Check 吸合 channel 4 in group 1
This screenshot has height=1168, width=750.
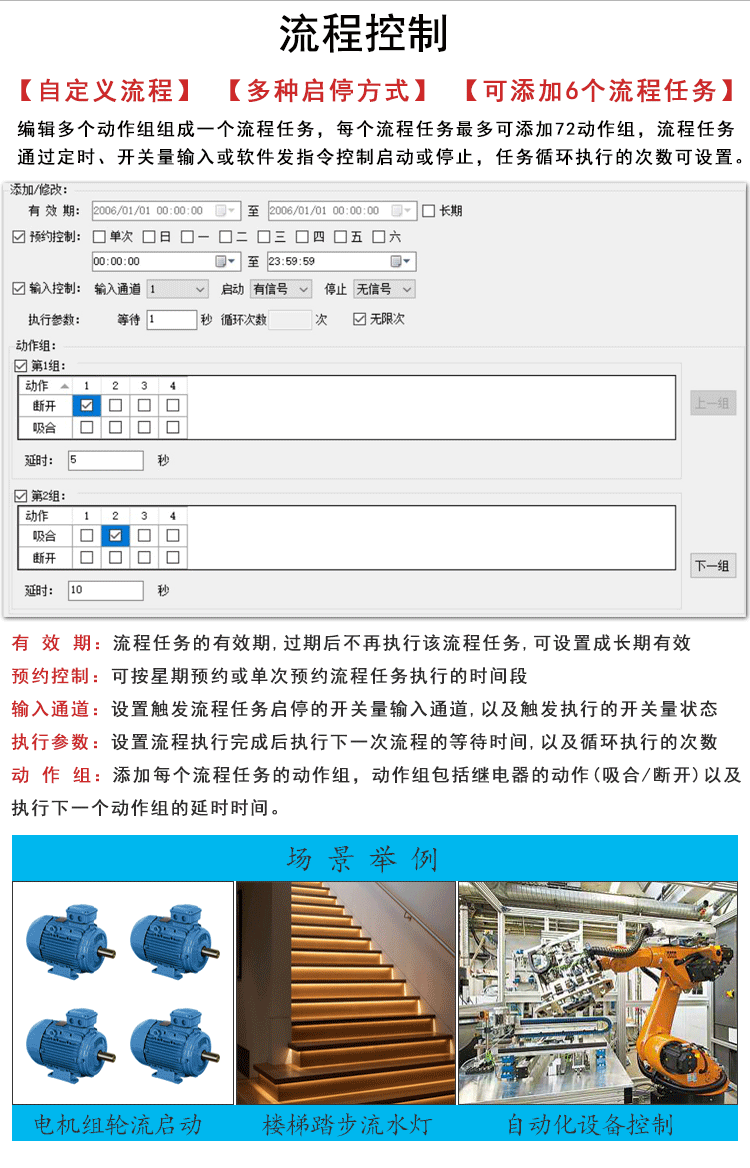point(173,428)
